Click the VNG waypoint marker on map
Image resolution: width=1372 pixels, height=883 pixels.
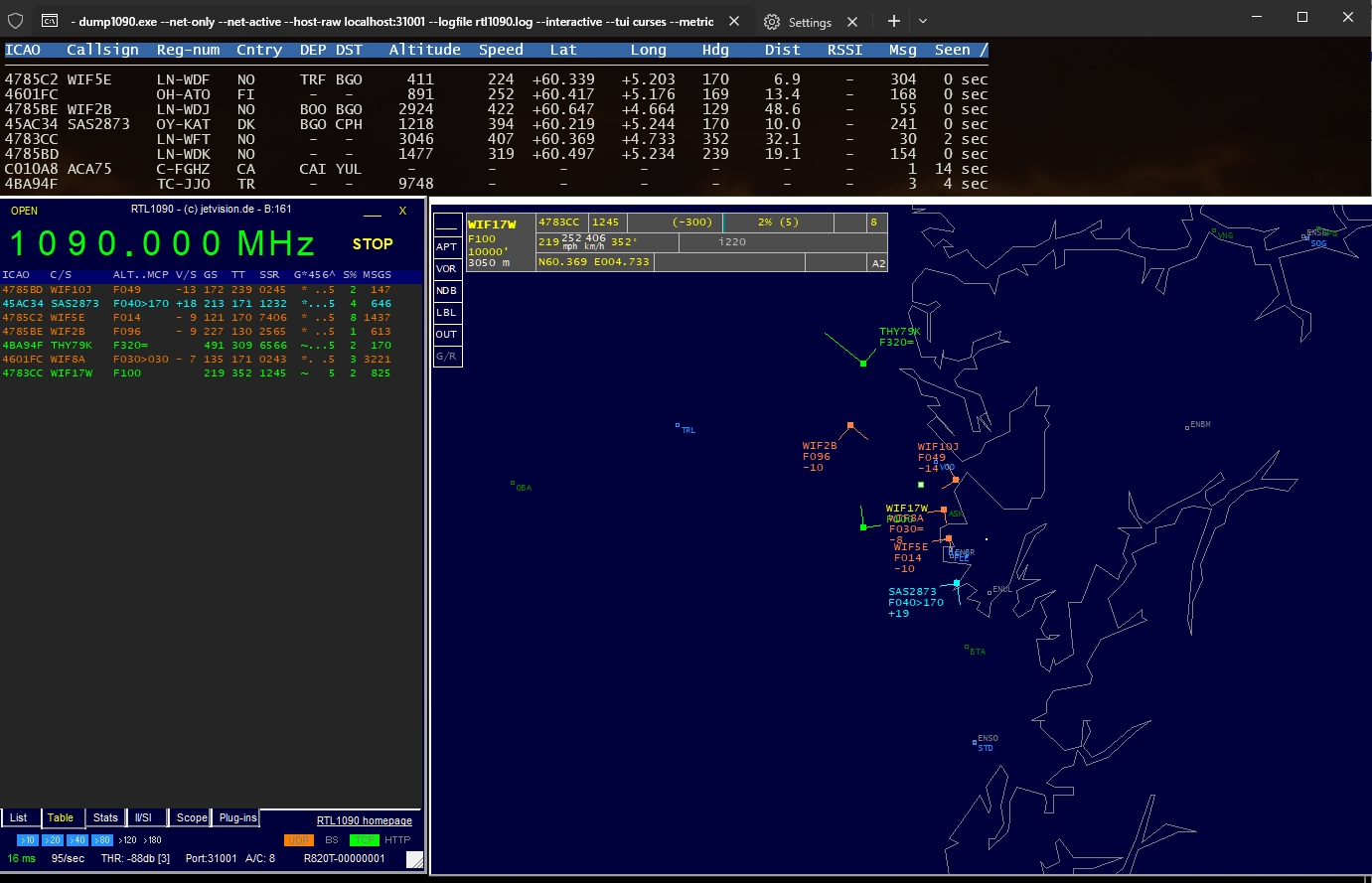(1214, 231)
